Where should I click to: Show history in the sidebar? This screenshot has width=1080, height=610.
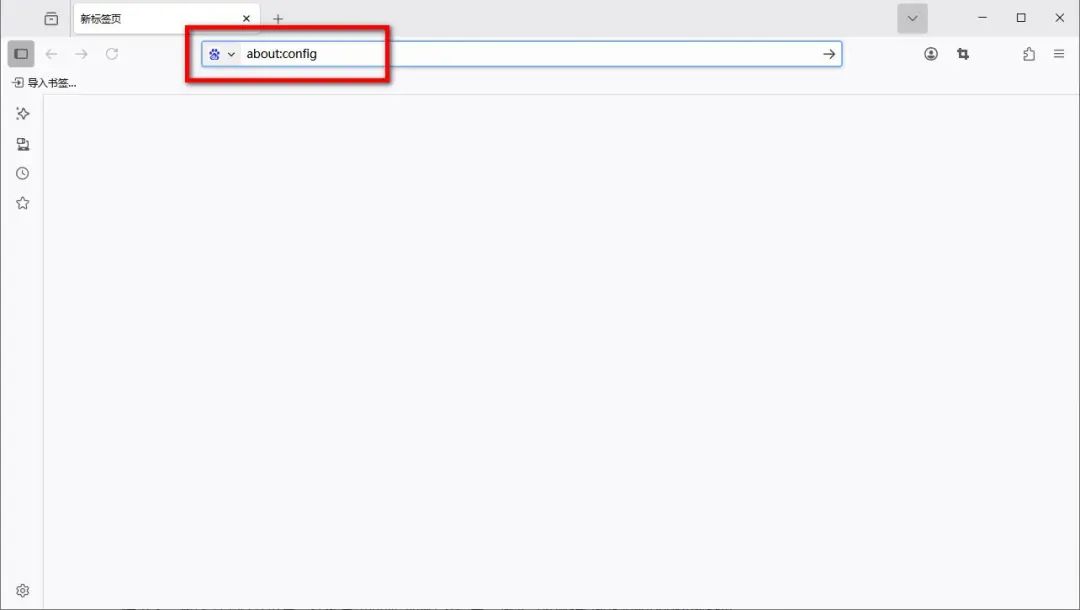23,173
